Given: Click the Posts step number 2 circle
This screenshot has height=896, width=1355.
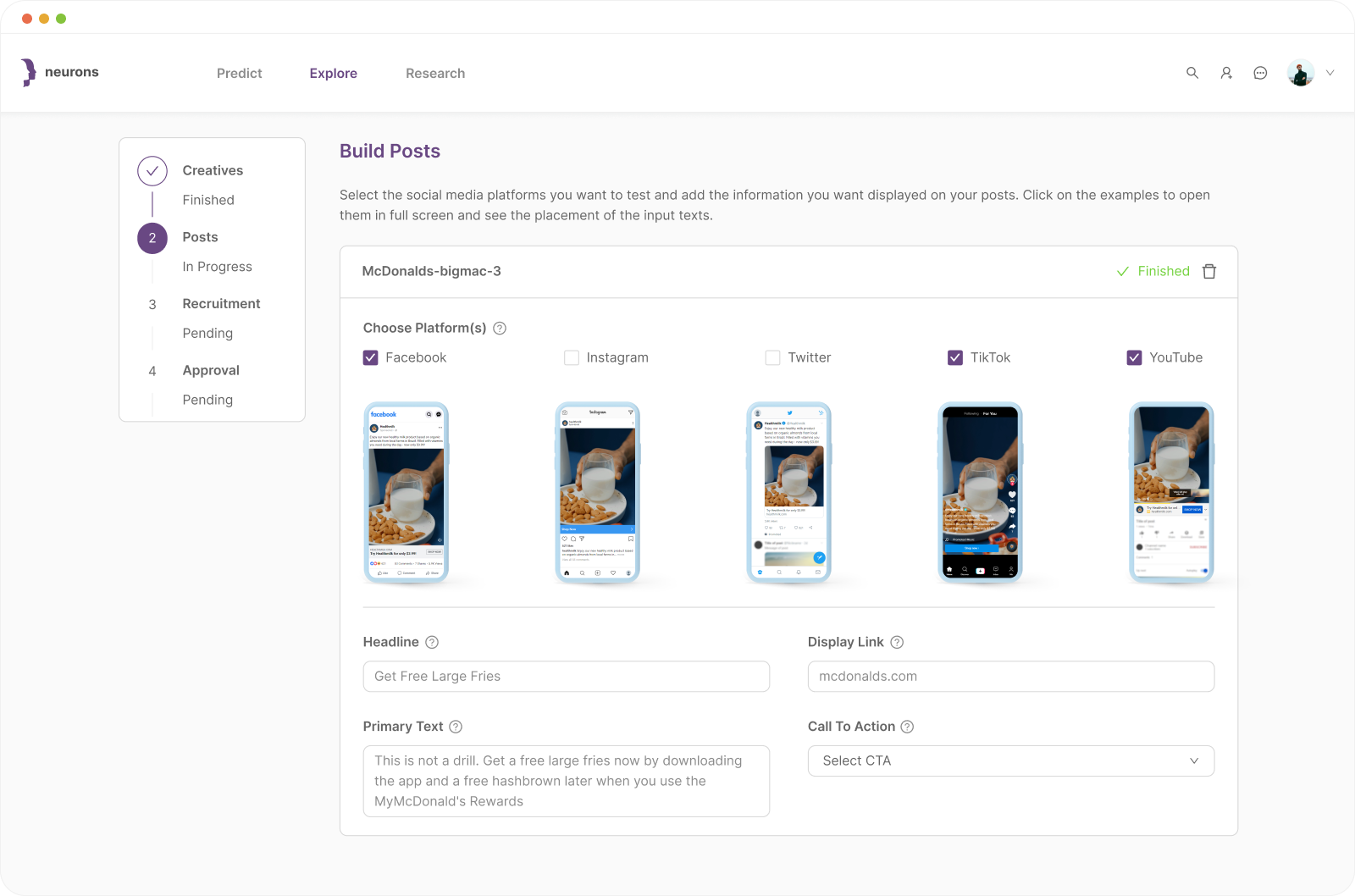Looking at the screenshot, I should click(152, 238).
